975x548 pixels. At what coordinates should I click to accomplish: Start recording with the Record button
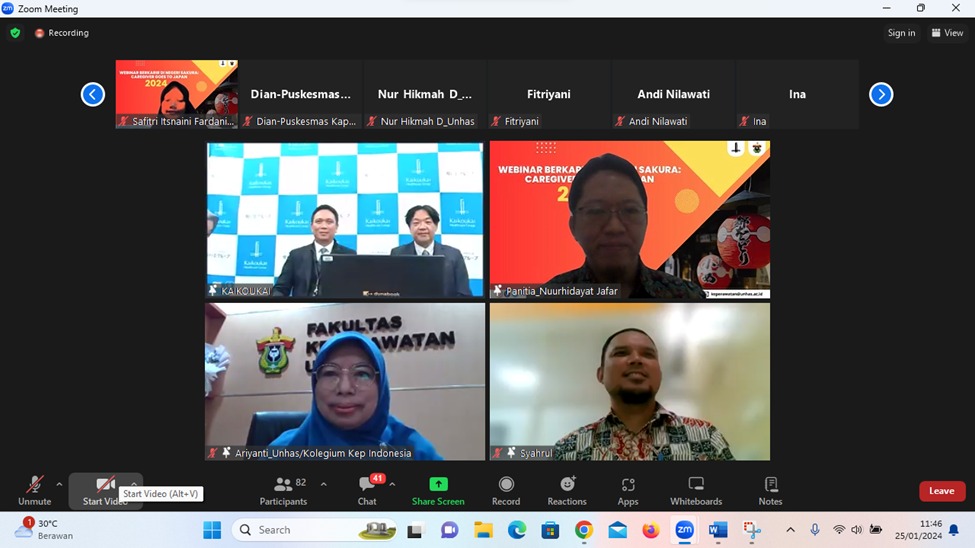506,489
